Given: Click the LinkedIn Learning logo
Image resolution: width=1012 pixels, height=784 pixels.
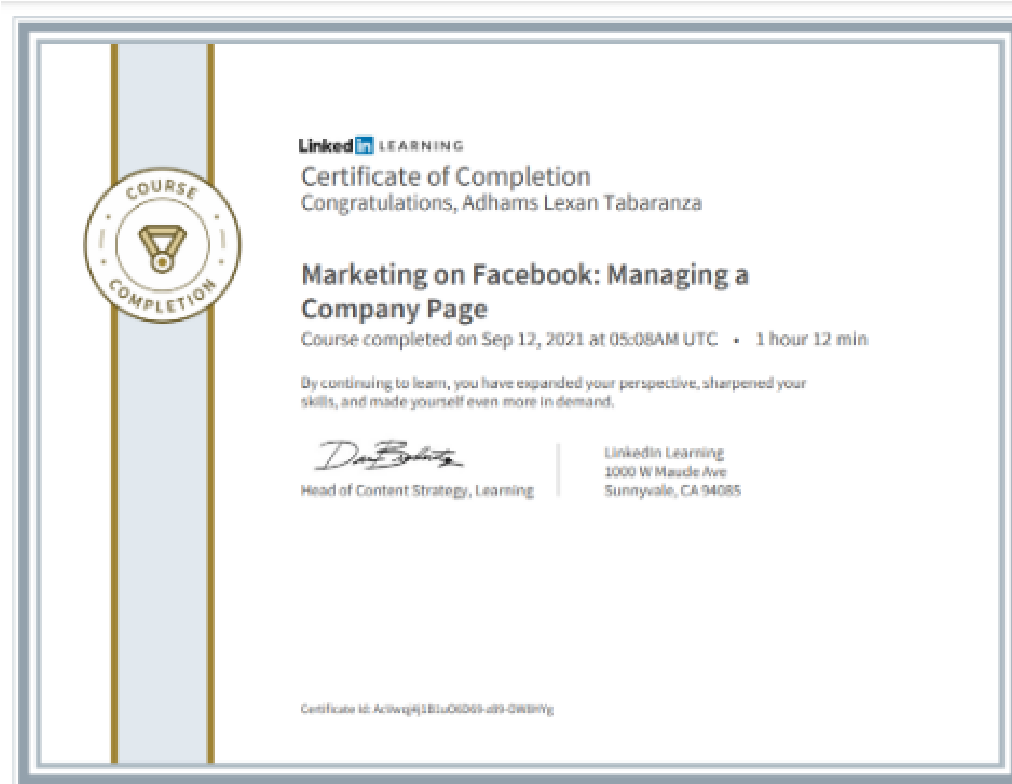Looking at the screenshot, I should click(381, 146).
